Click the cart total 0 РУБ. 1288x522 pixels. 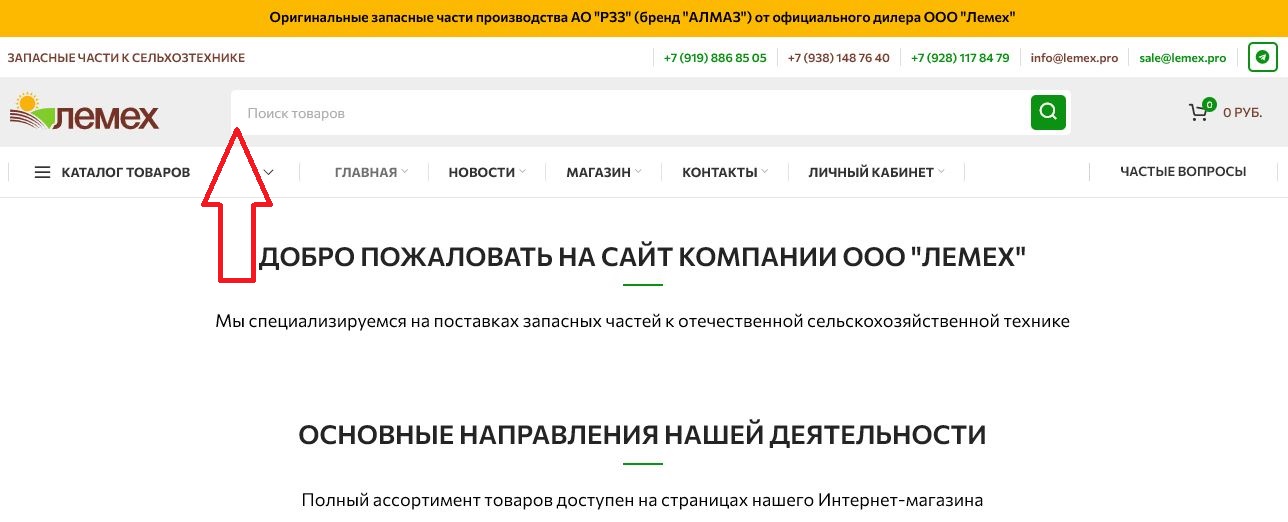click(x=1242, y=113)
